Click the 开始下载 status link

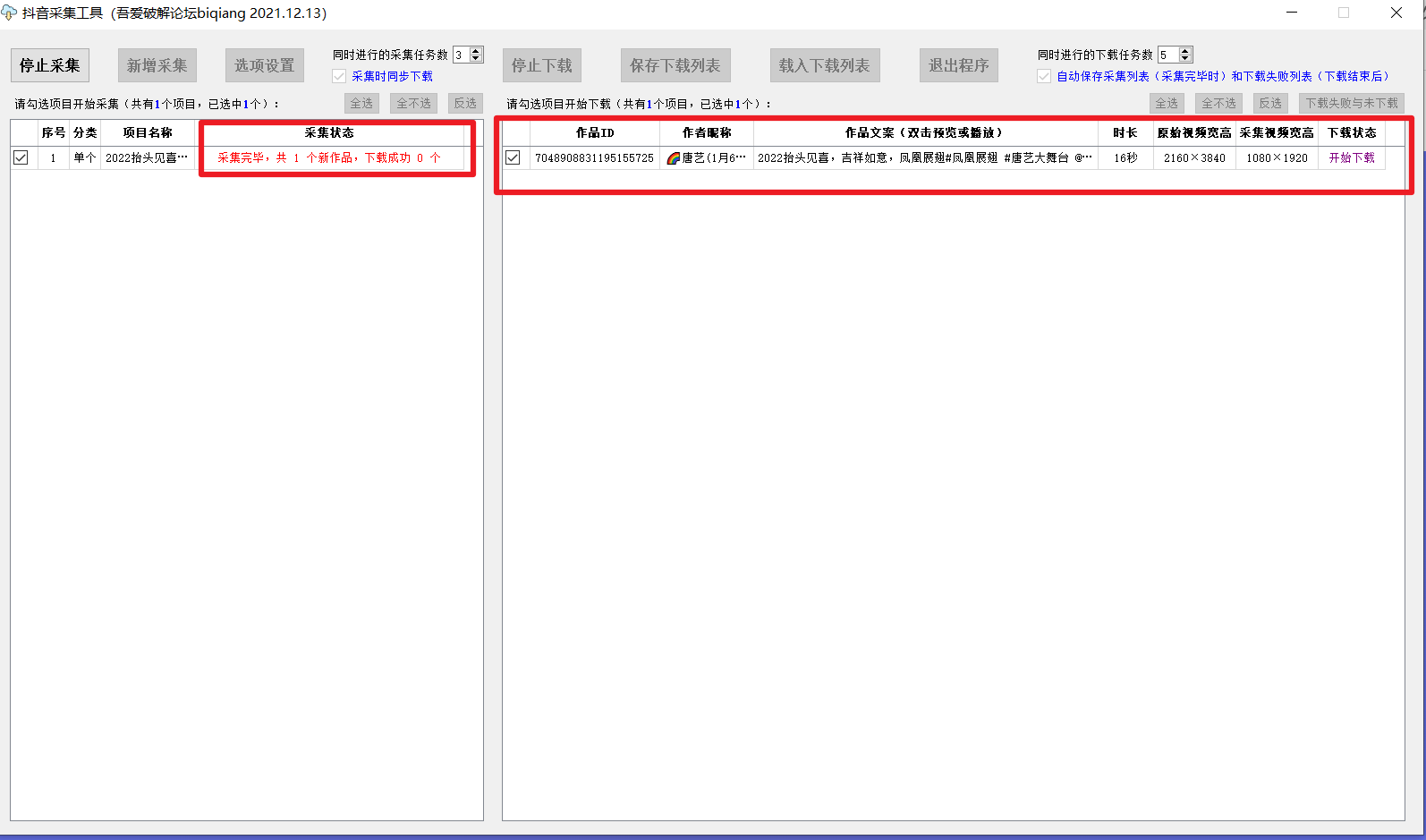1352,157
